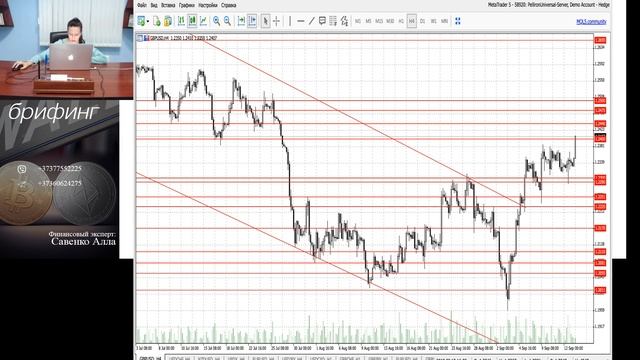Select the text label tool
The height and width of the screenshot is (360, 640).
pos(322,21)
